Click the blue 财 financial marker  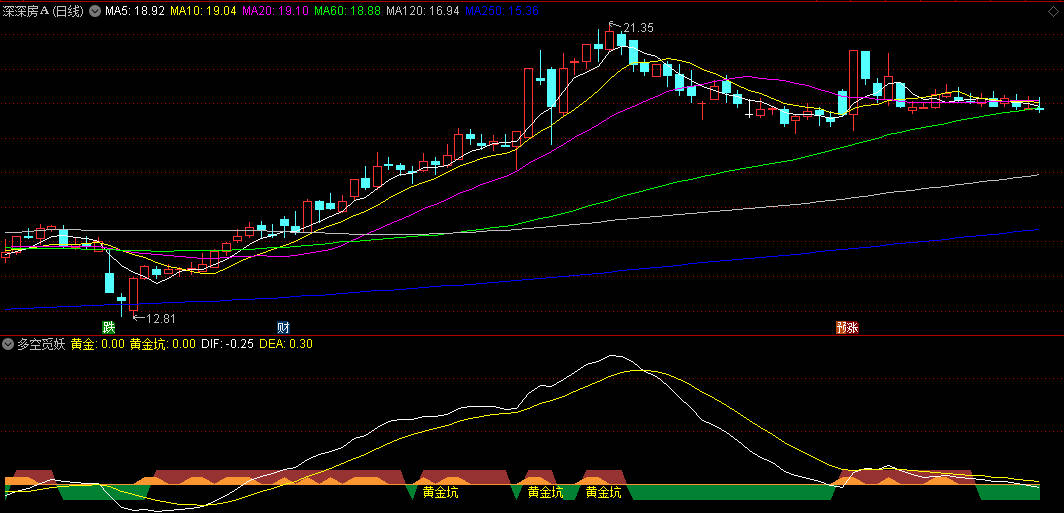(x=283, y=327)
